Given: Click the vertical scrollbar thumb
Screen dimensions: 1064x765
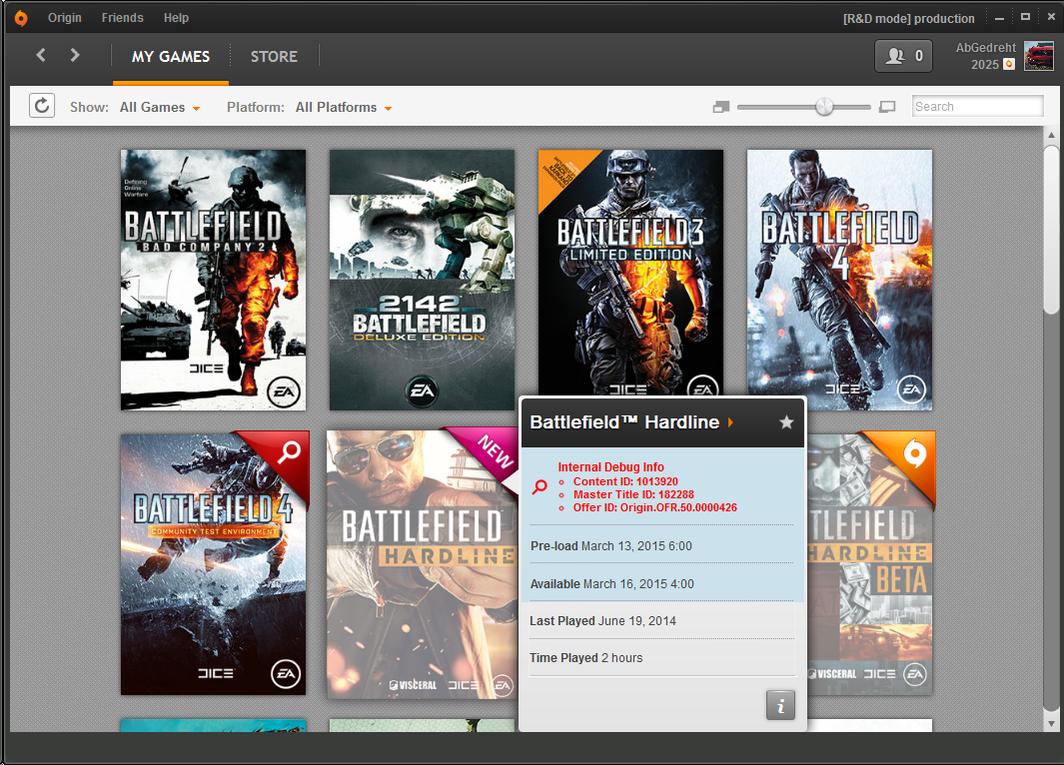Looking at the screenshot, I should point(1051,229).
